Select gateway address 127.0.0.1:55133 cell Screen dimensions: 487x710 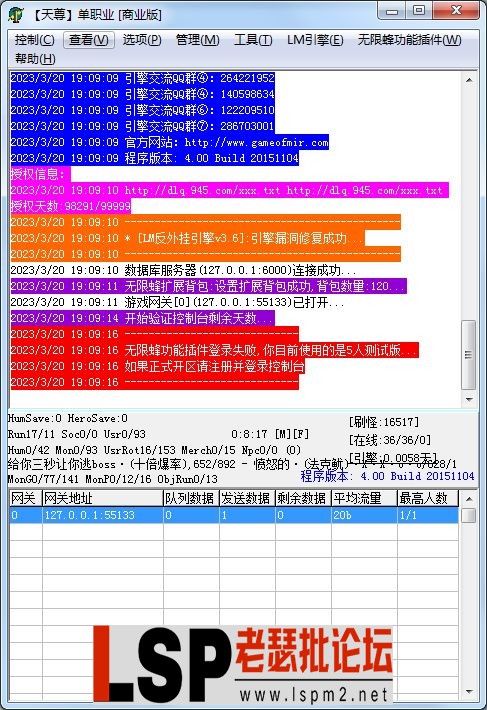pyautogui.click(x=103, y=515)
